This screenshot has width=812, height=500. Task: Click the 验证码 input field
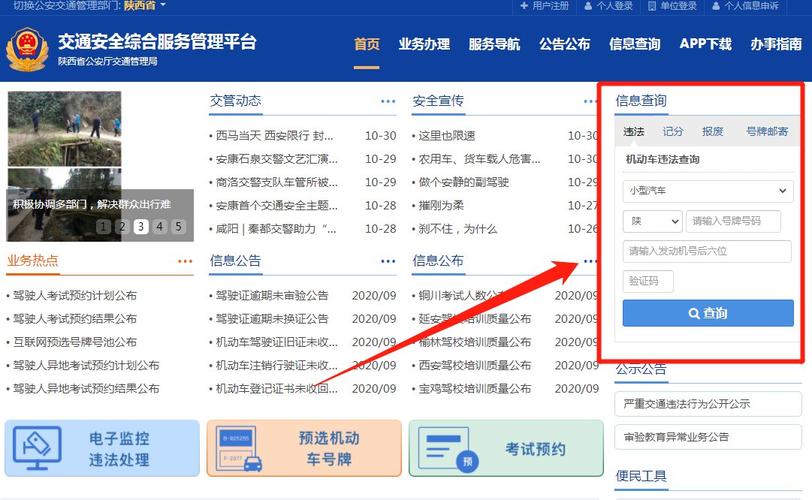pos(648,282)
